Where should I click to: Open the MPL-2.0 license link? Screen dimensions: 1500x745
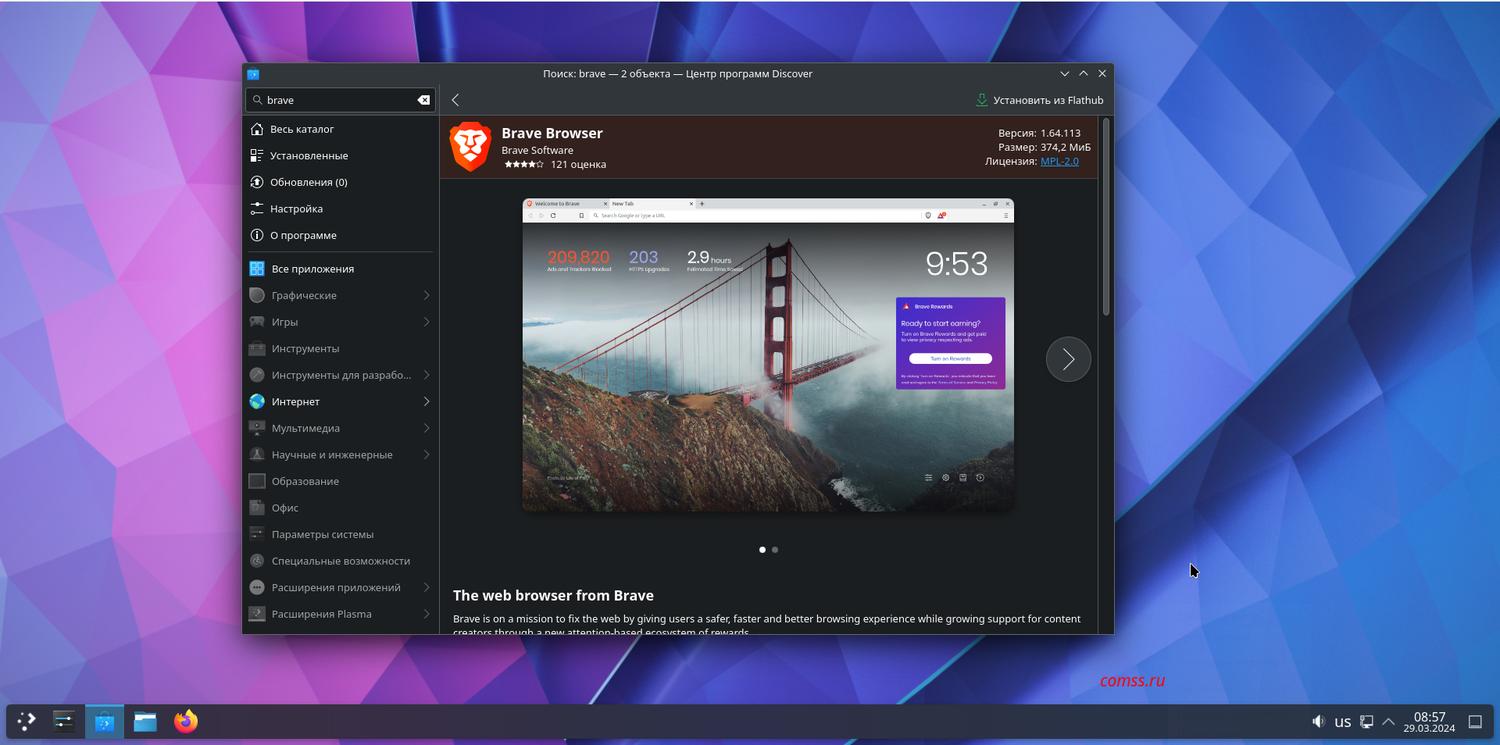[x=1060, y=161]
